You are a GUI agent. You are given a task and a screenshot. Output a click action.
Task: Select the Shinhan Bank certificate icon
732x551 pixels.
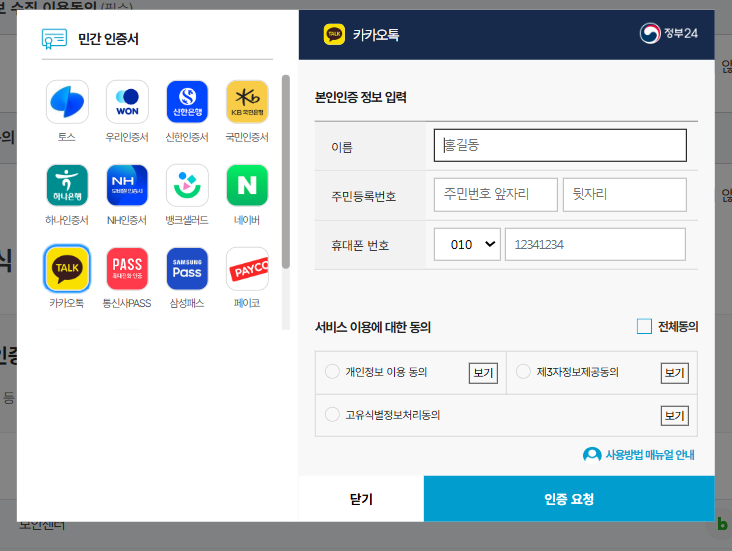click(x=187, y=102)
